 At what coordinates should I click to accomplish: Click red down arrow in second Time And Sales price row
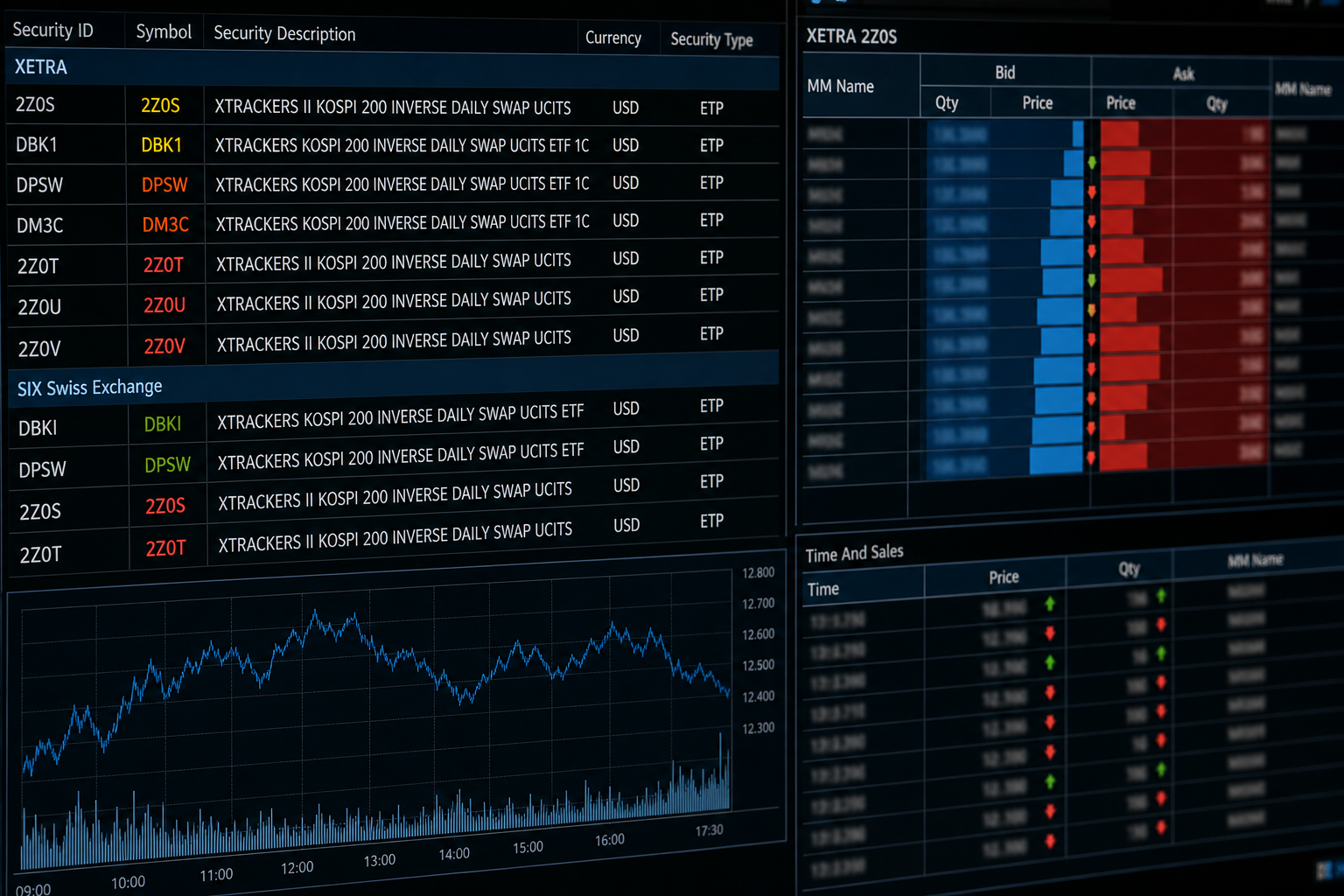pyautogui.click(x=1049, y=633)
